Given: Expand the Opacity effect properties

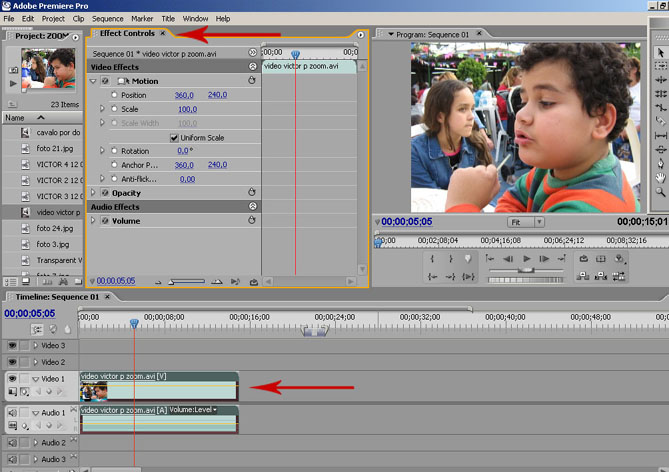Looking at the screenshot, I should pos(93,193).
